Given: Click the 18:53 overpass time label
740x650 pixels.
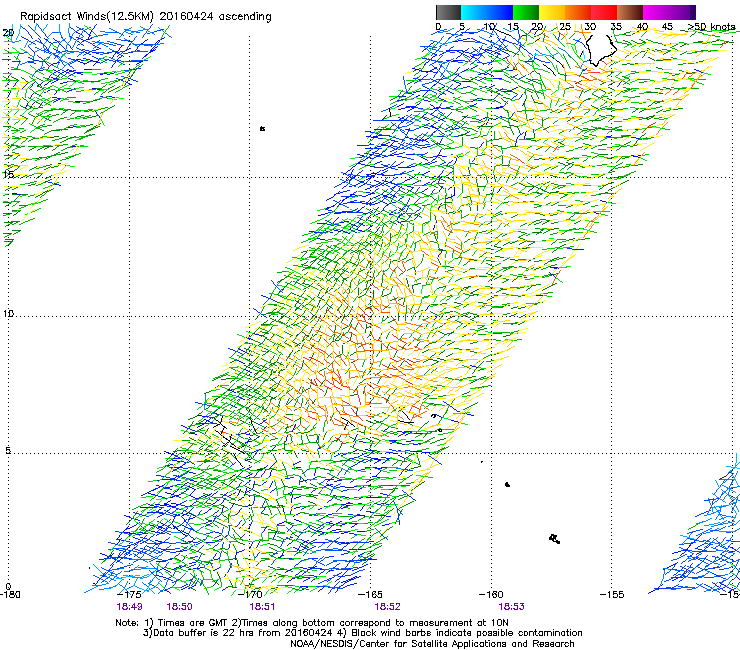Looking at the screenshot, I should click(512, 607).
